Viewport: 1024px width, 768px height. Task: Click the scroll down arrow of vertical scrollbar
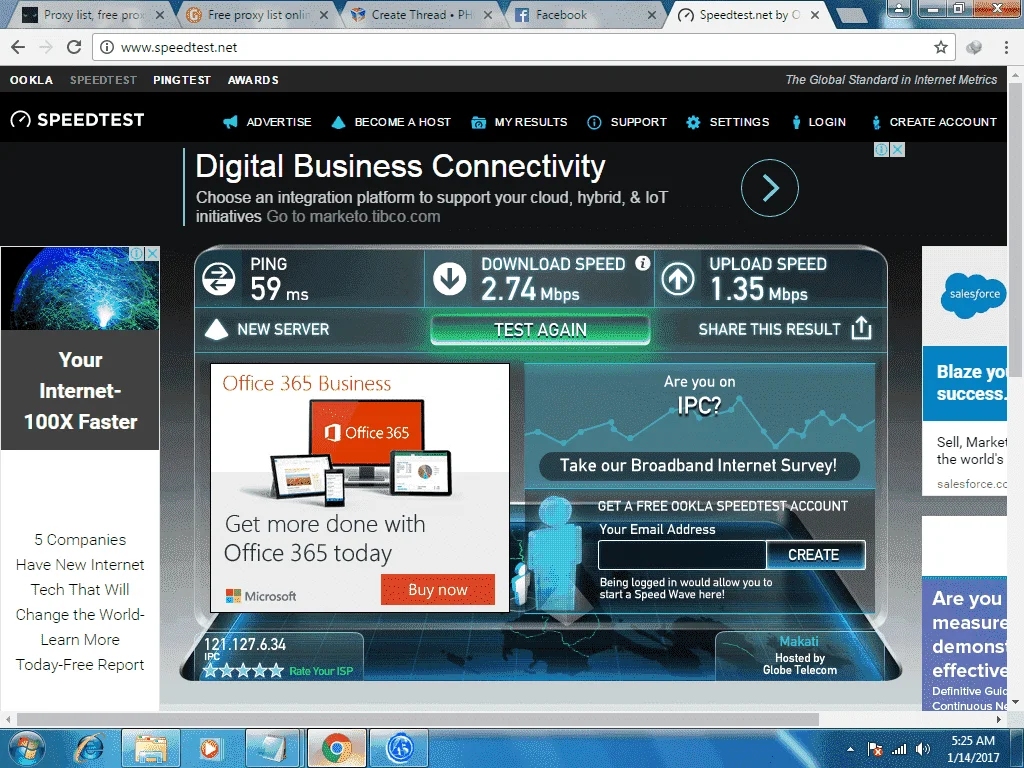1016,702
